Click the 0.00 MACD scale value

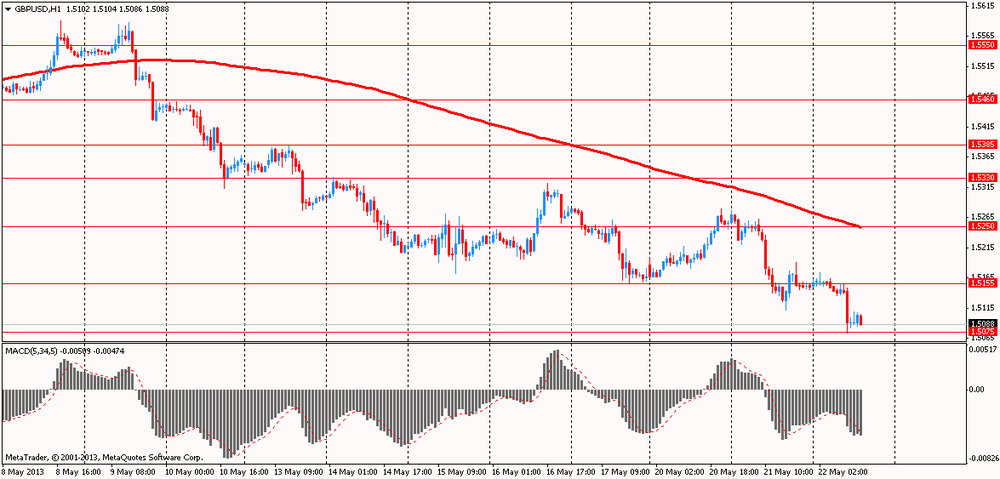coord(975,389)
